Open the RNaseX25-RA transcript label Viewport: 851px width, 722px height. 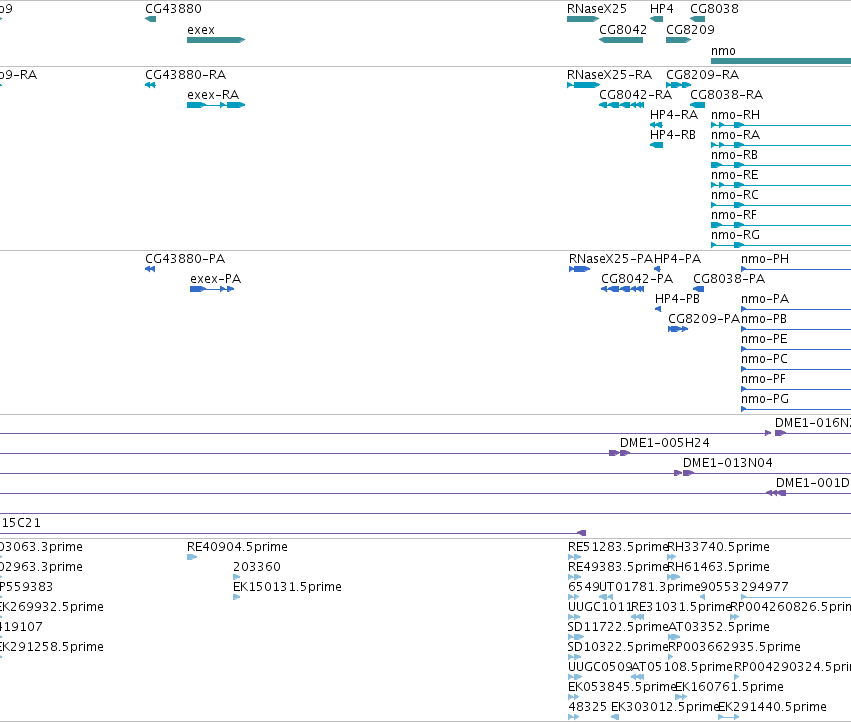[x=609, y=75]
